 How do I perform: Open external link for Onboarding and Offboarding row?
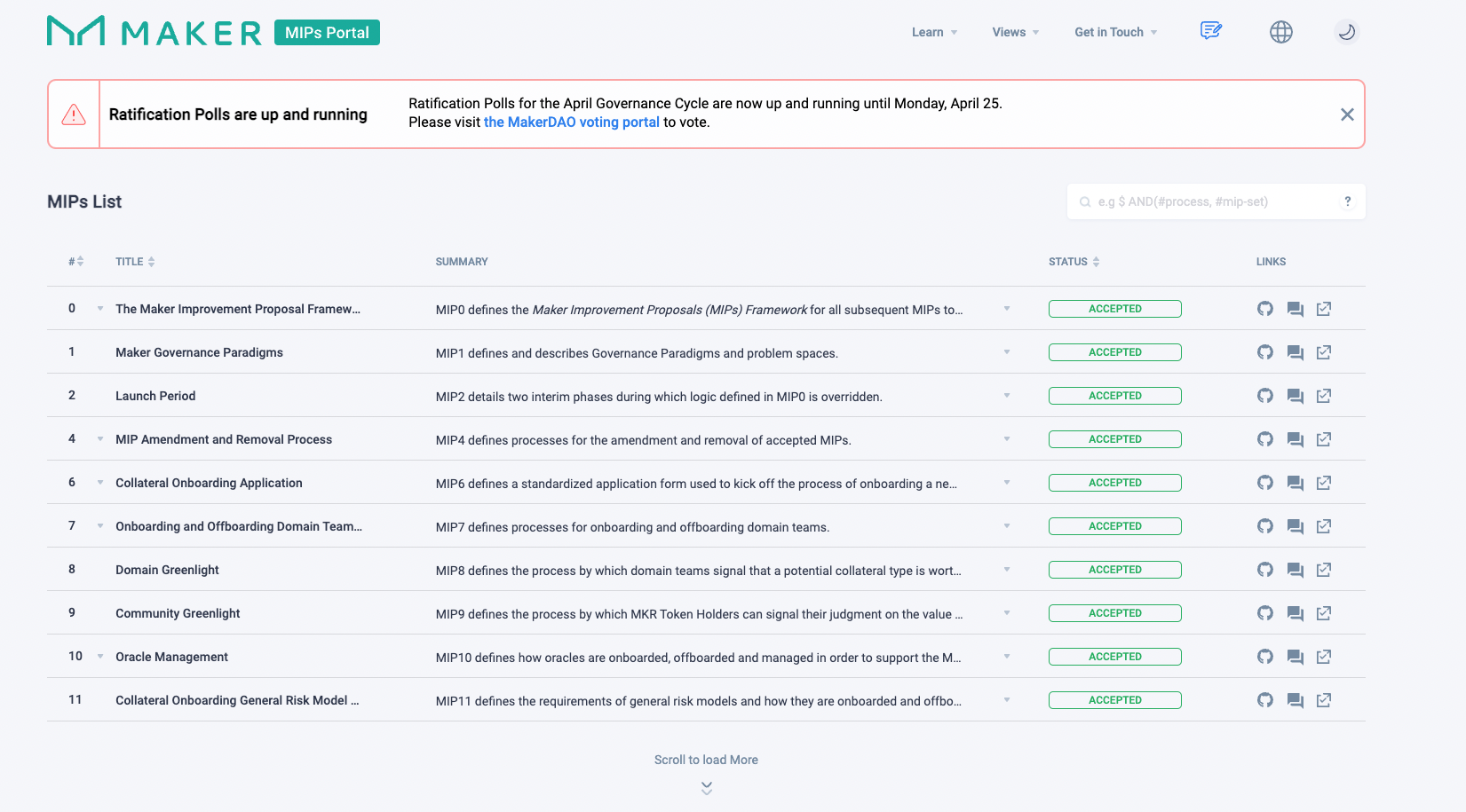click(x=1324, y=526)
